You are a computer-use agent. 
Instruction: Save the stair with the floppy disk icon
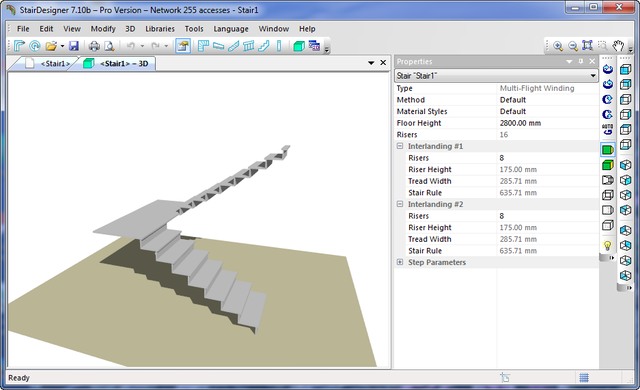coord(73,46)
